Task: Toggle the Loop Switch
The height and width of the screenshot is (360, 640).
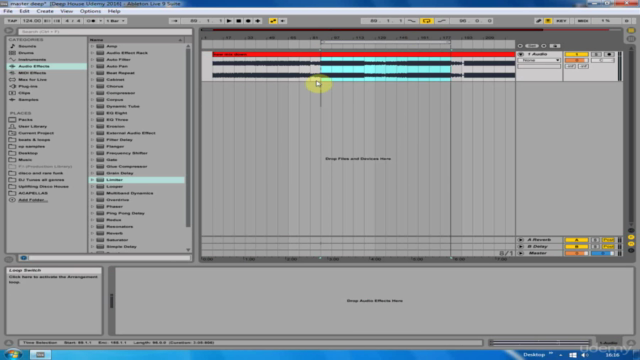Action: pos(427,21)
